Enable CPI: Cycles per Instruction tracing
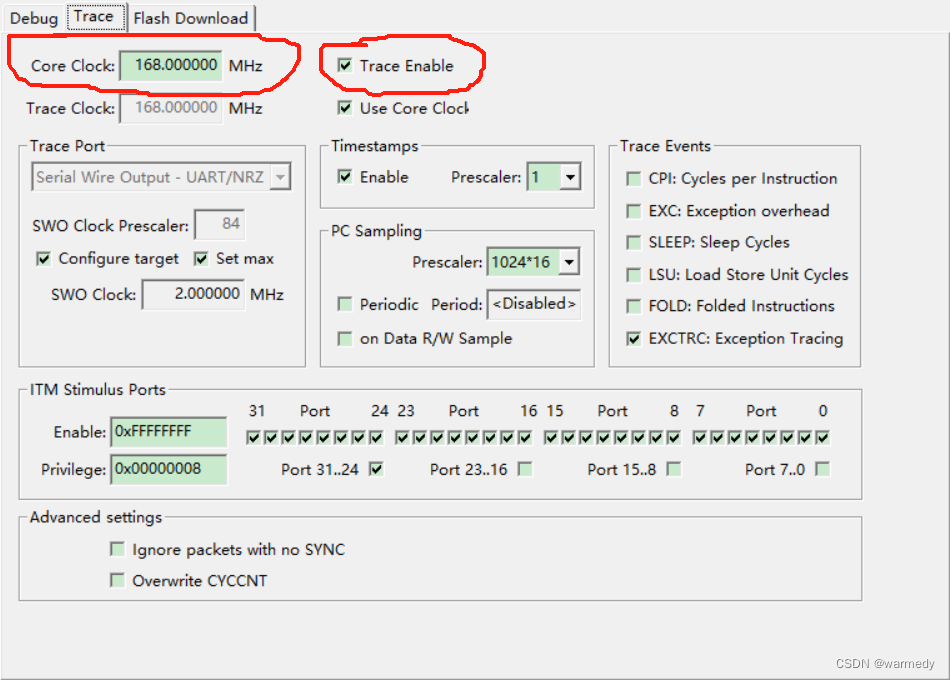950x680 pixels. pyautogui.click(x=633, y=179)
